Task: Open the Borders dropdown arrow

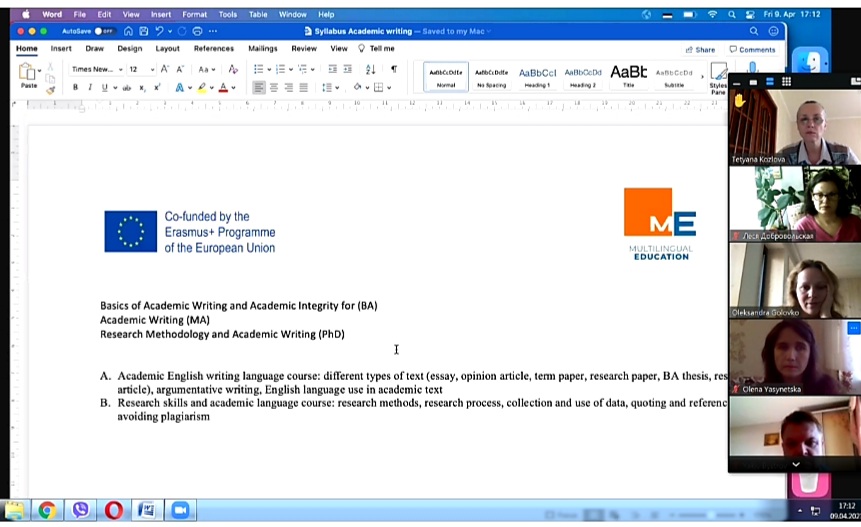Action: [x=389, y=88]
